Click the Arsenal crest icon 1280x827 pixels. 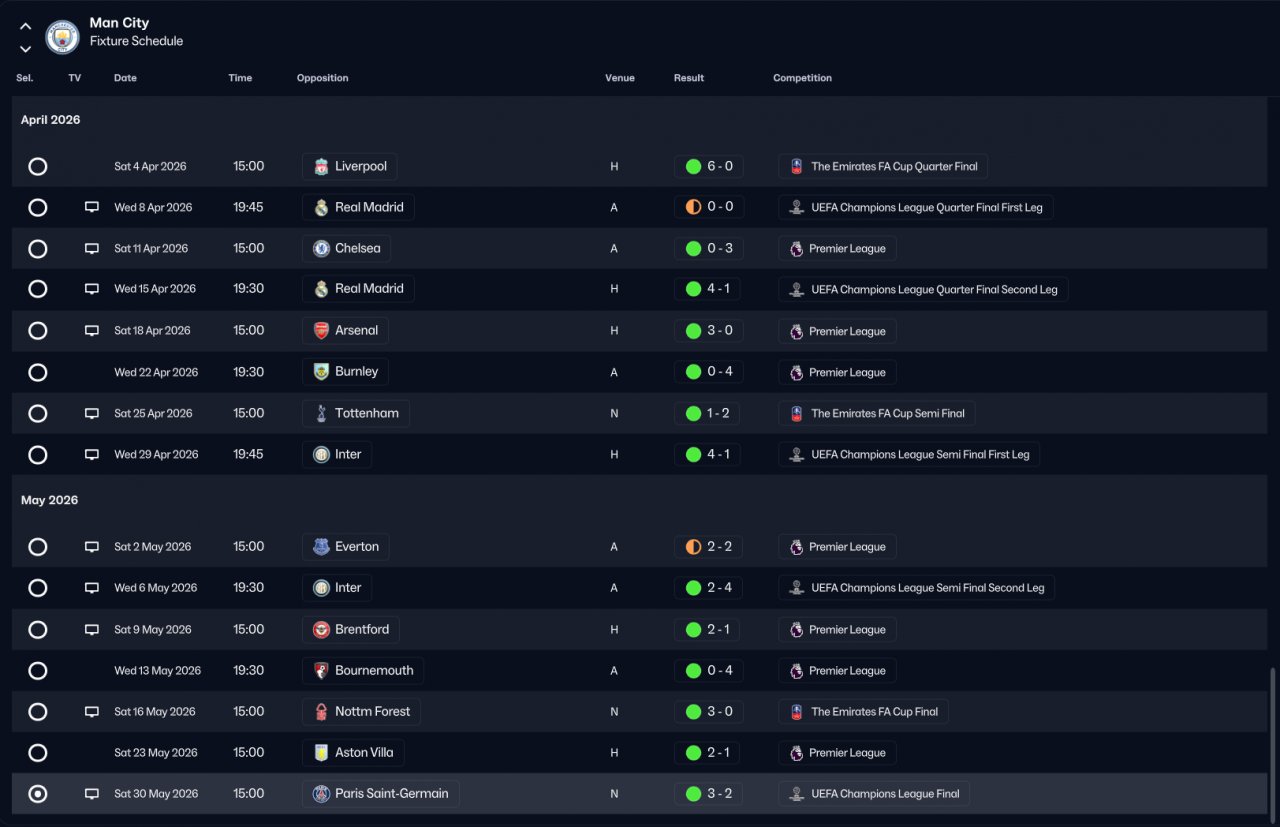pos(321,330)
